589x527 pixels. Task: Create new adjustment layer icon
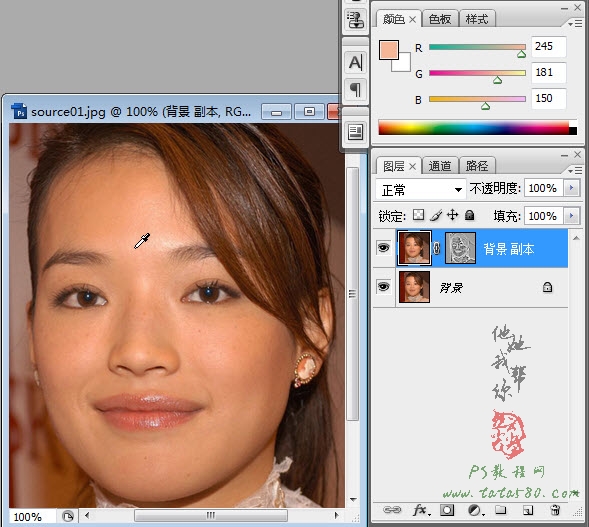coord(475,510)
